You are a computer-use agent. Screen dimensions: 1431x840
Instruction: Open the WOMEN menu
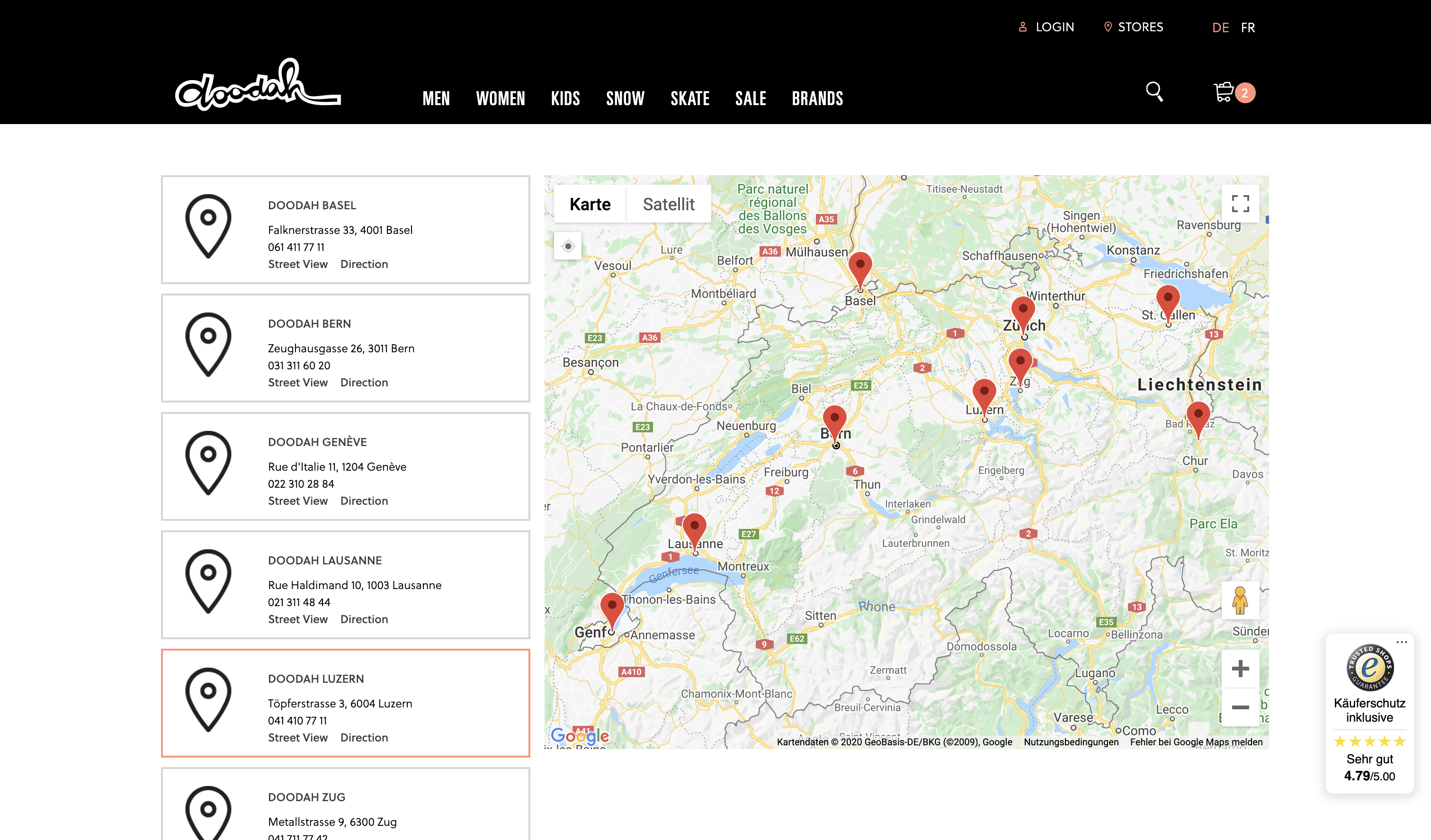click(x=501, y=98)
